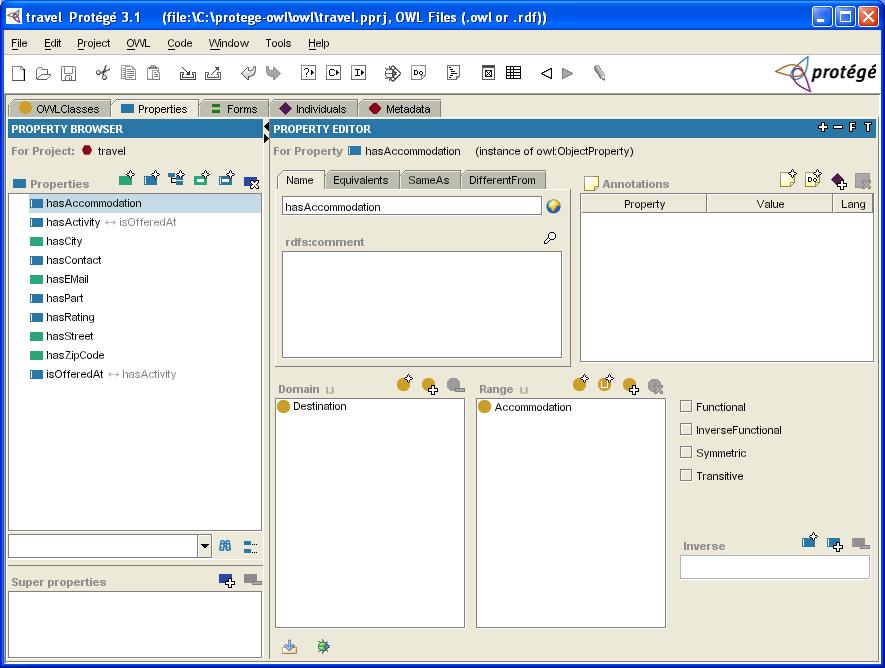The width and height of the screenshot is (885, 668).
Task: Click the Paste clipboard toolbar icon
Action: click(154, 73)
